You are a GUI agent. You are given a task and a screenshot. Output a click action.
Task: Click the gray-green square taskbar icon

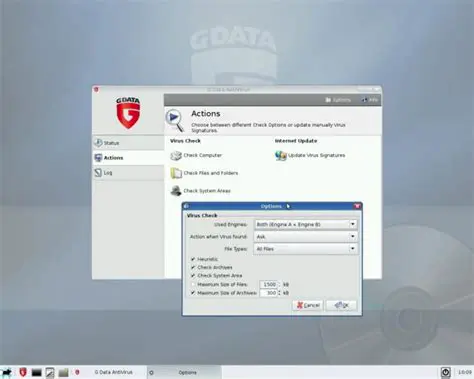click(x=63, y=372)
